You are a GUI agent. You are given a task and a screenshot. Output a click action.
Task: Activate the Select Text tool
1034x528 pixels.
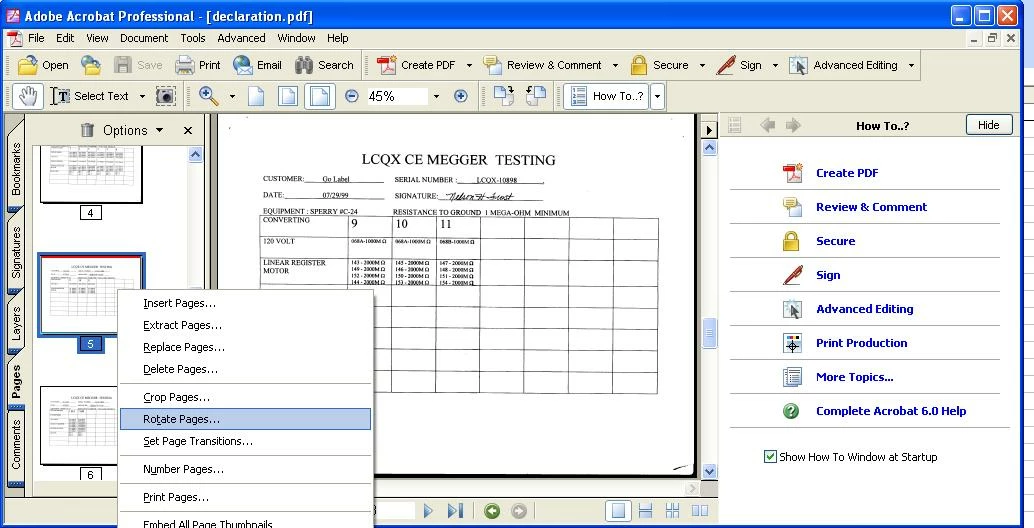pyautogui.click(x=90, y=96)
